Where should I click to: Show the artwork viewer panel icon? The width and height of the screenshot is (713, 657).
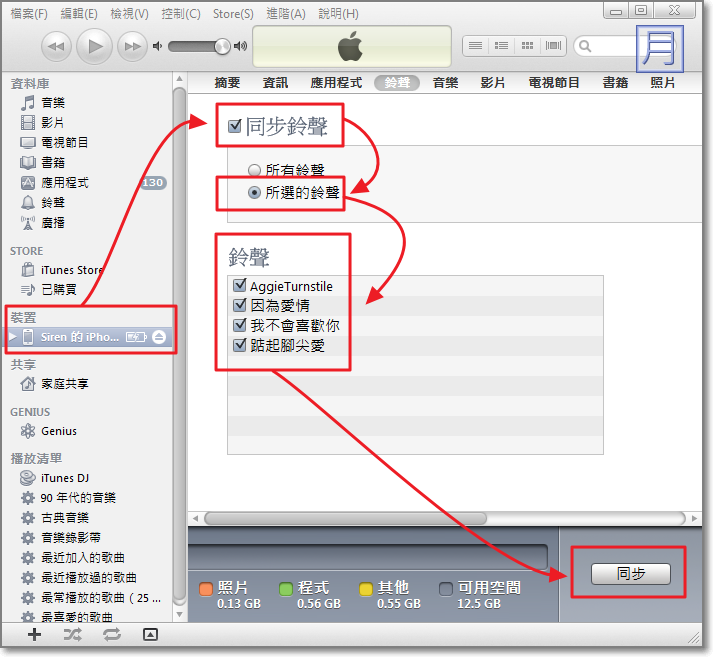click(150, 634)
